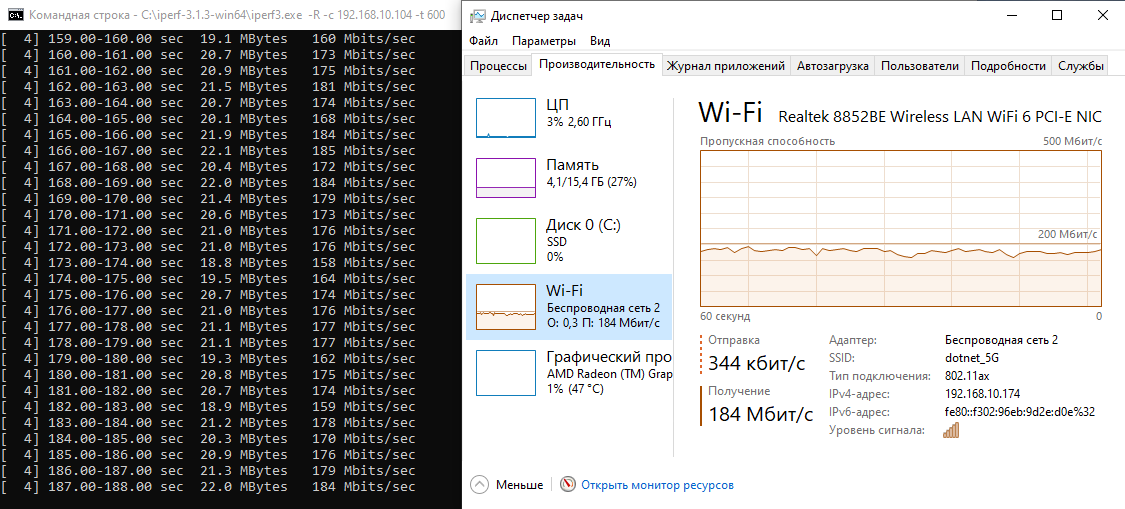Open the Автозагрузка tab
The image size is (1125, 509).
(x=833, y=66)
